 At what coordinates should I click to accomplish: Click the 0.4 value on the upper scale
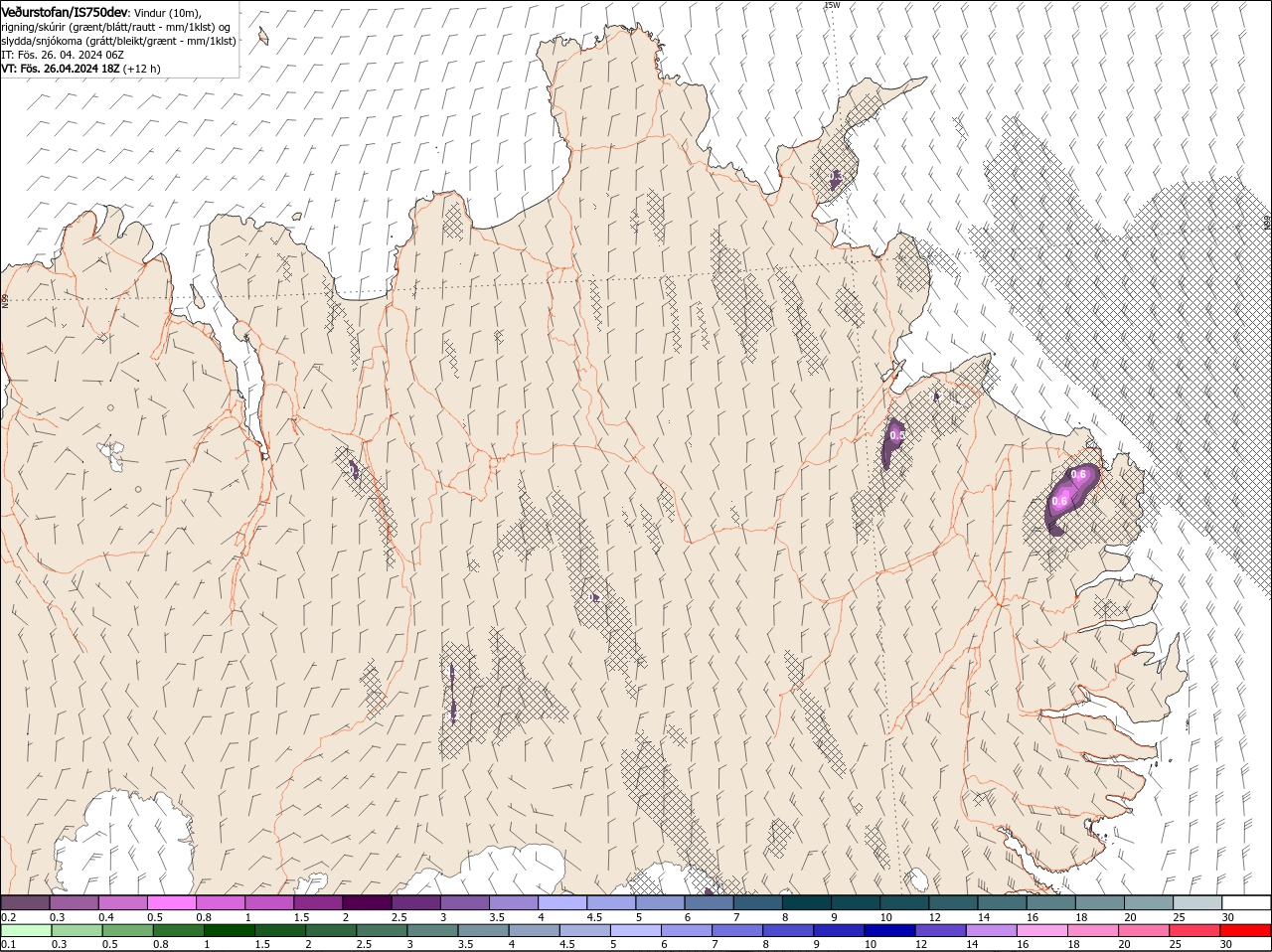[106, 916]
